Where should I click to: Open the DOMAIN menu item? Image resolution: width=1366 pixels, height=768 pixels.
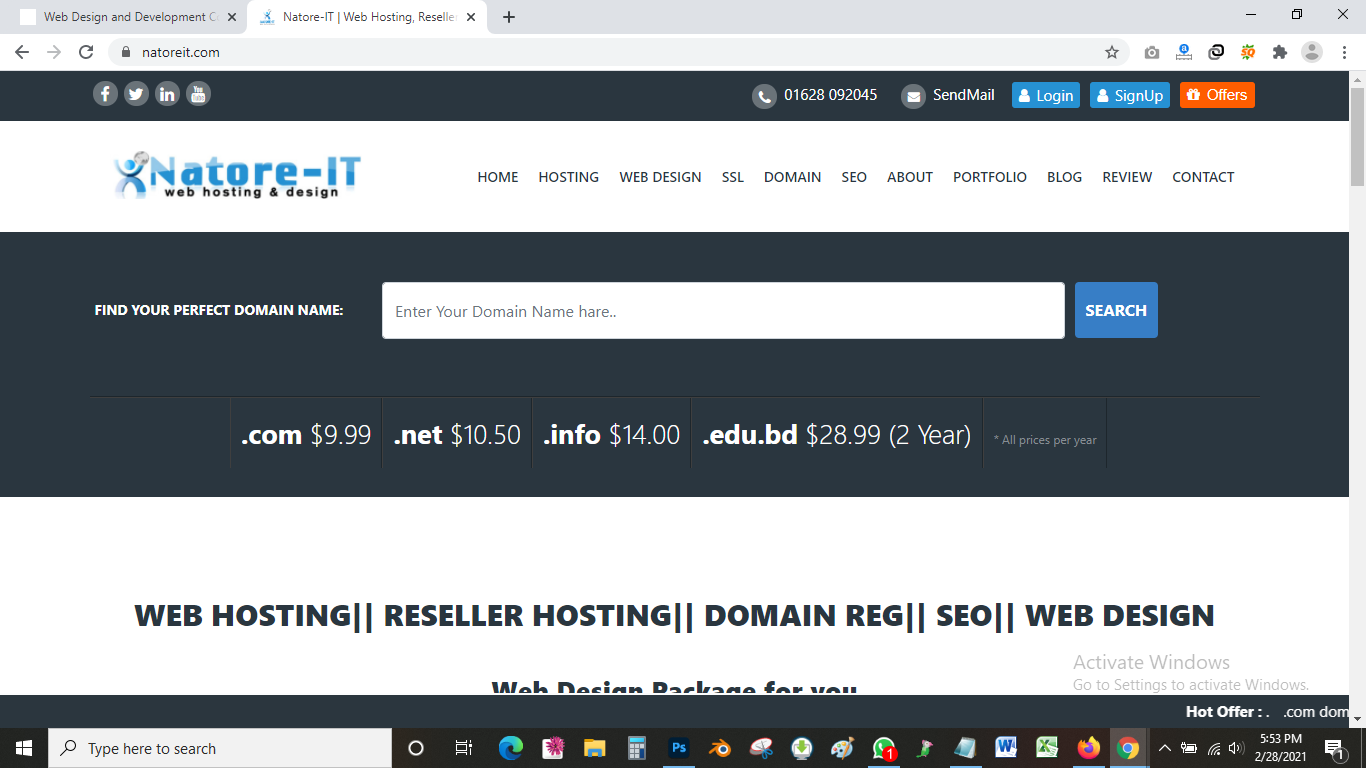pyautogui.click(x=793, y=177)
